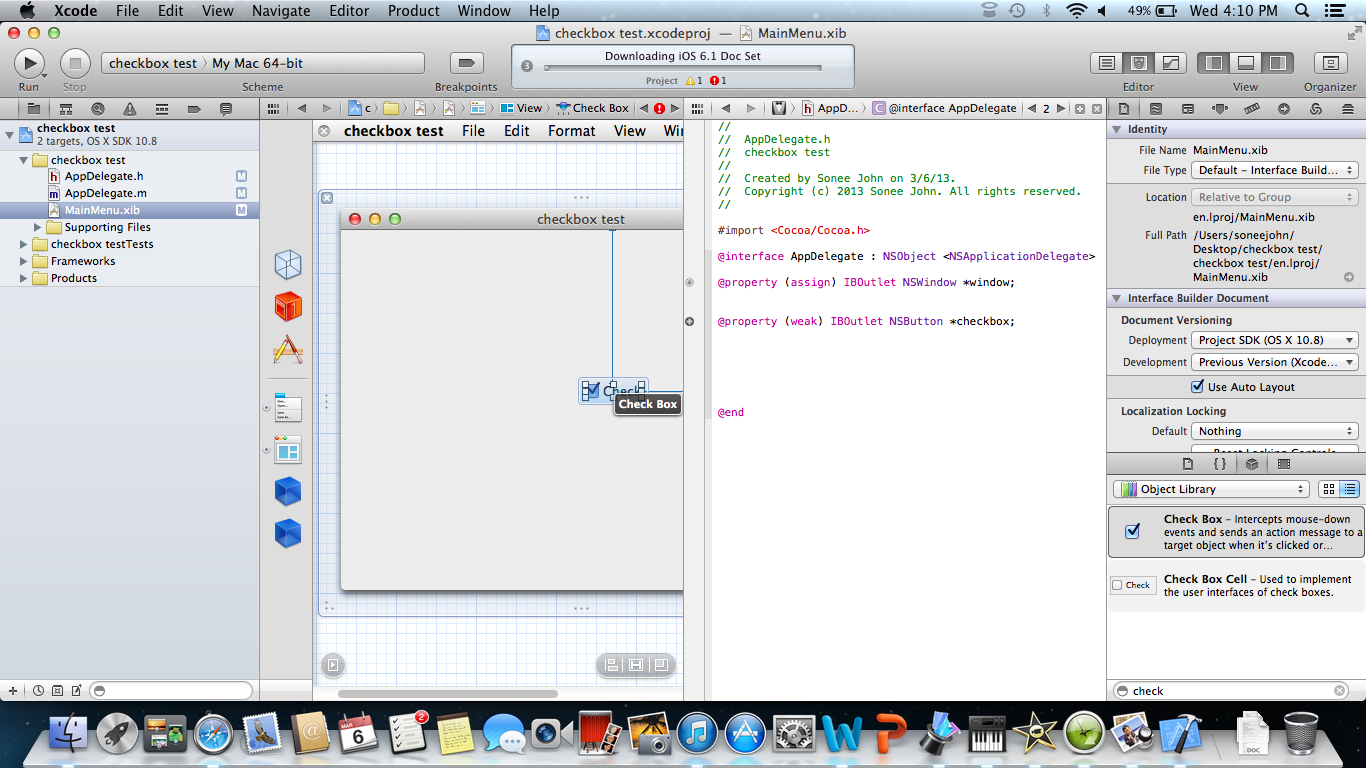Collapse the checkbox test group folder

tap(23, 160)
